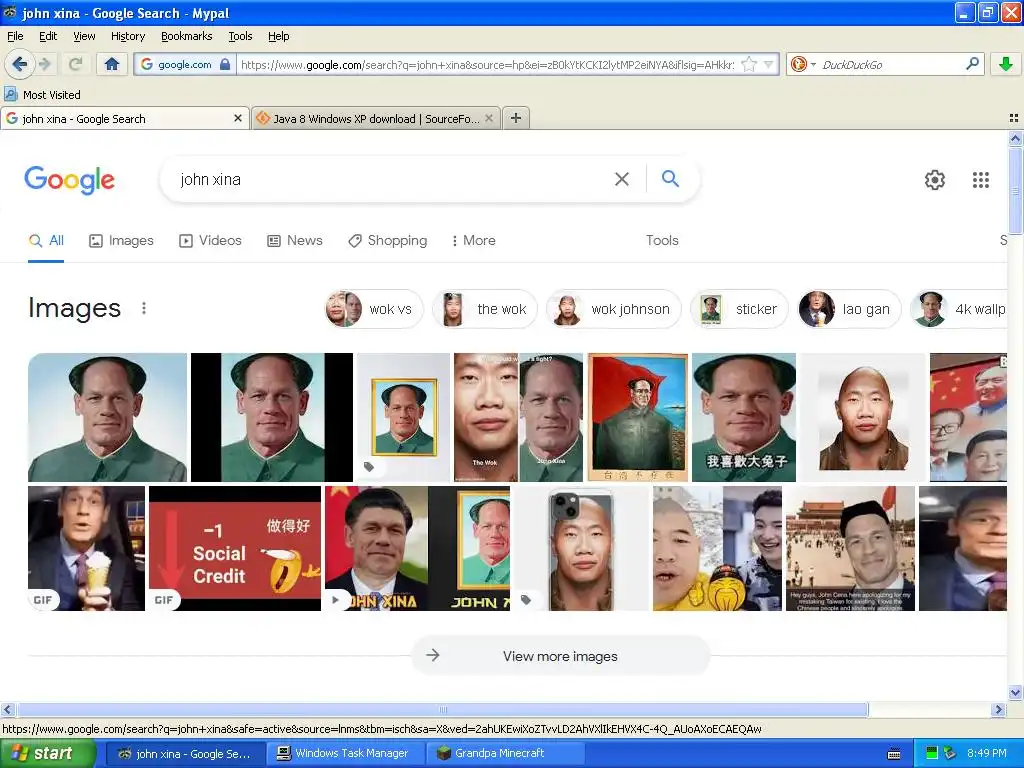The height and width of the screenshot is (768, 1024).
Task: Open the phone case image thumbnail
Action: pyautogui.click(x=582, y=549)
